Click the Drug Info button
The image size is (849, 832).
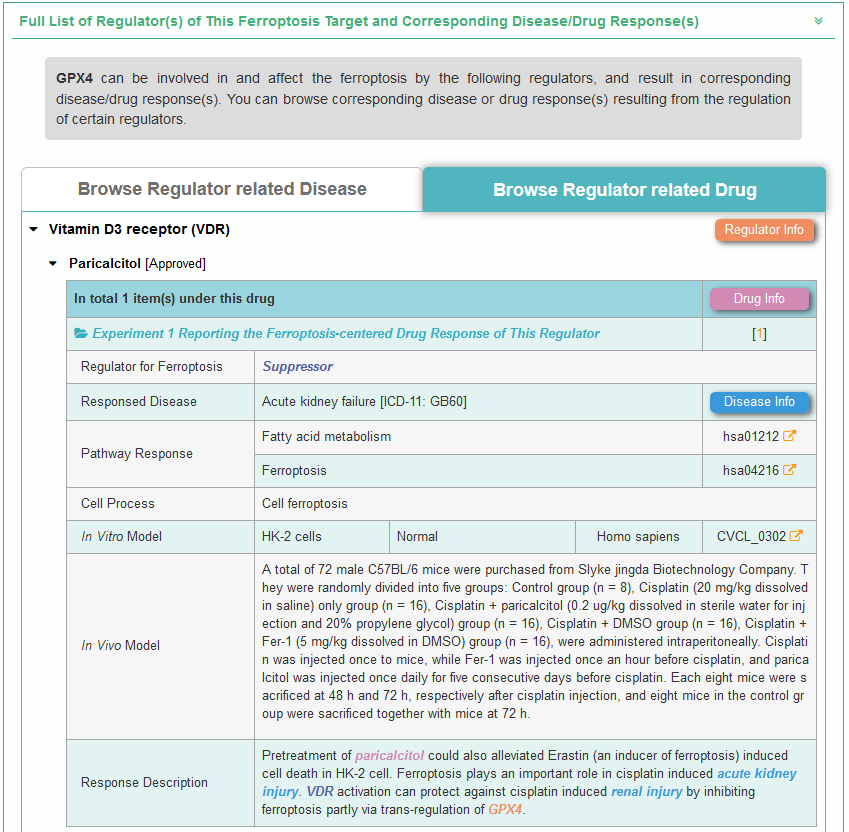tap(759, 298)
